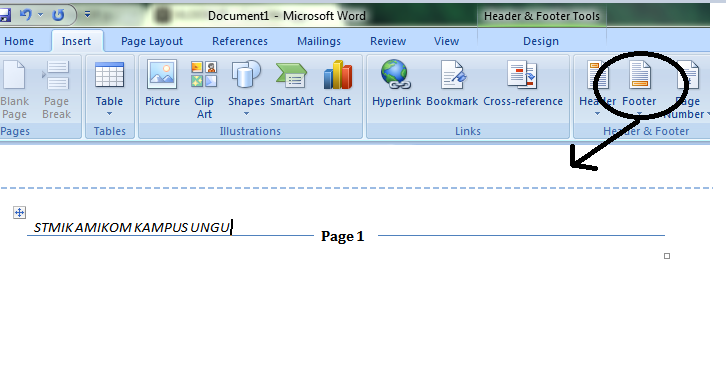Open the Undo history dropdown arrow
726x371 pixels.
click(40, 15)
